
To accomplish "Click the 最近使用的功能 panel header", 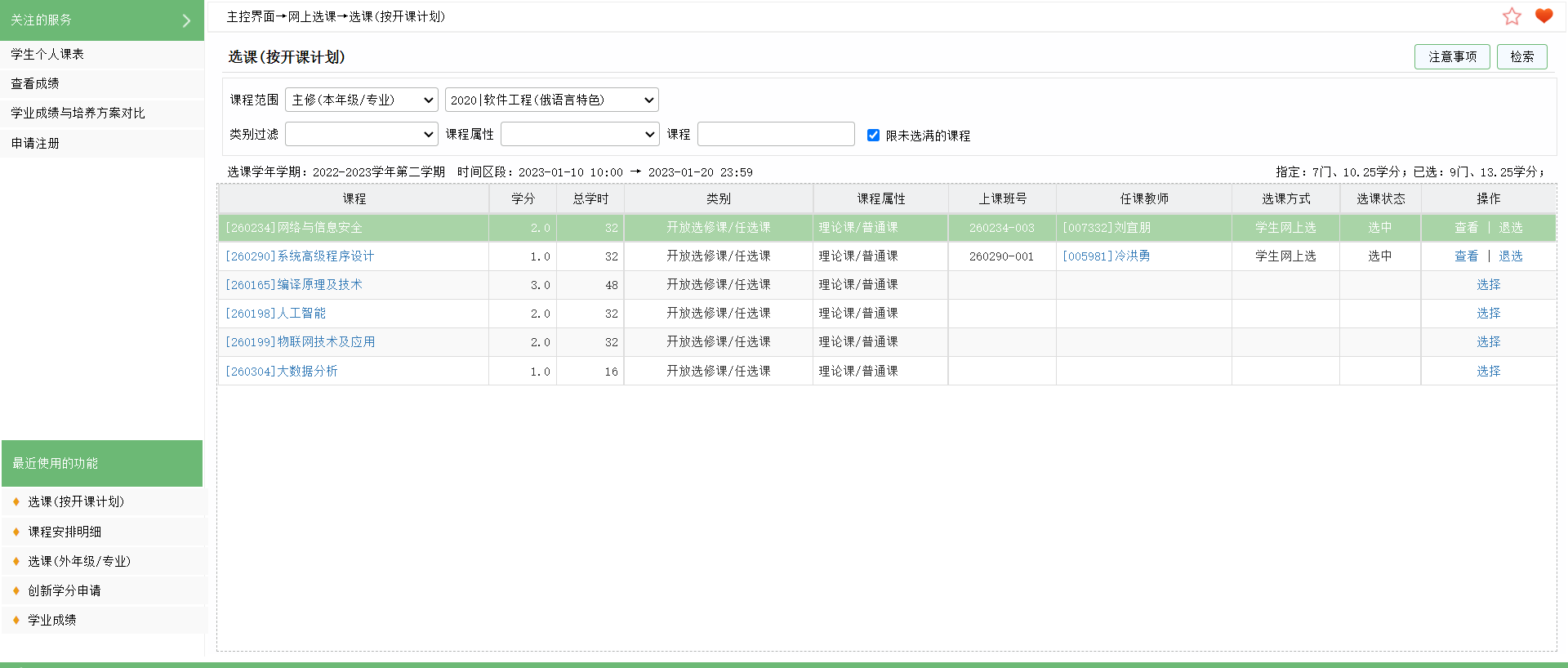I will point(102,463).
